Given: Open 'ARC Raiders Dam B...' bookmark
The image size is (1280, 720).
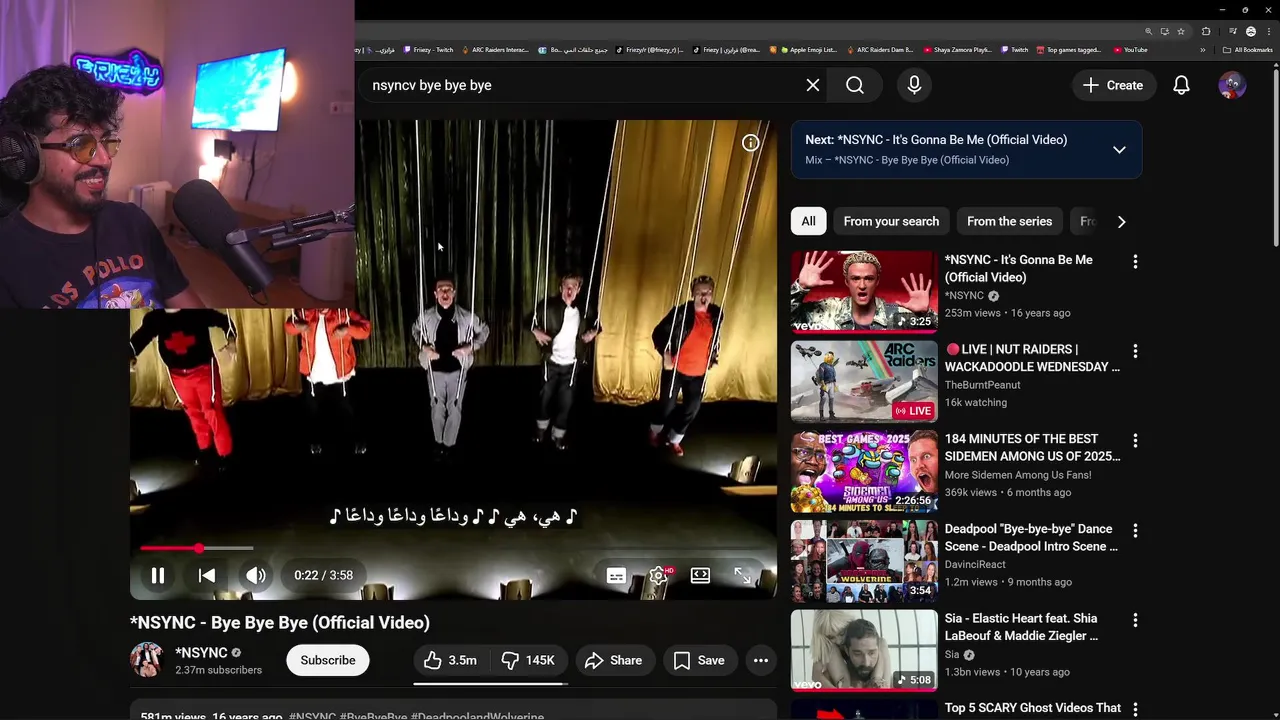Looking at the screenshot, I should click(880, 50).
